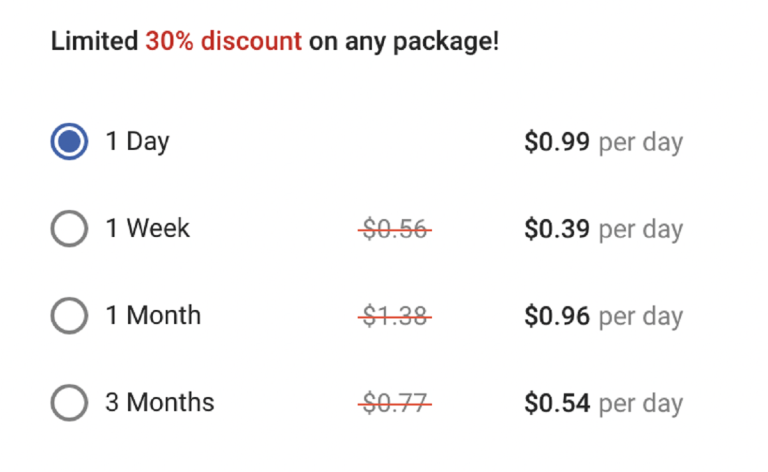Image resolution: width=768 pixels, height=472 pixels.
Task: Click "per day" text beside $0.54
Action: pyautogui.click(x=640, y=404)
